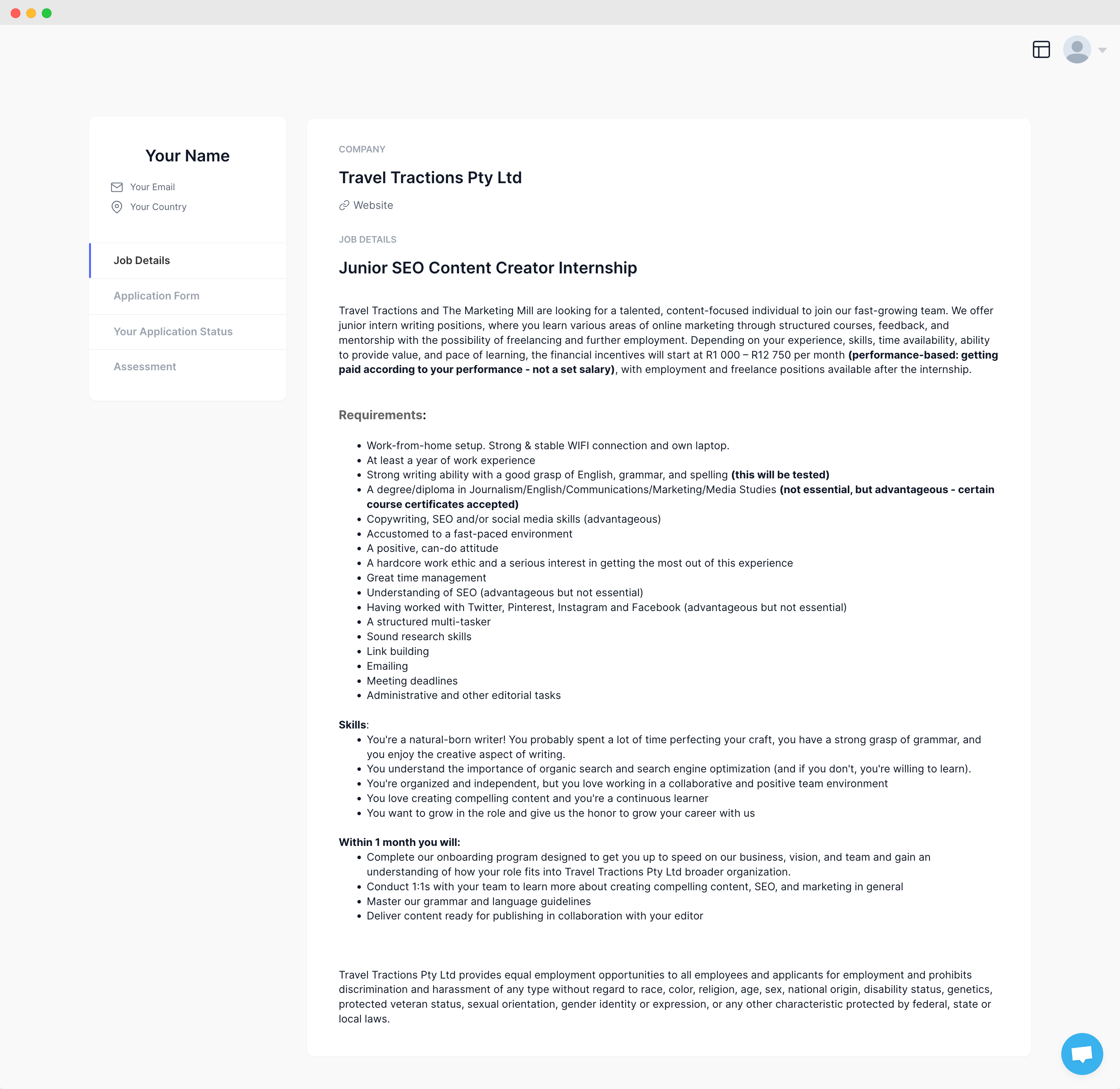Click the Travel Tractions Pty Ltd title
Viewport: 1120px width, 1089px height.
(430, 177)
